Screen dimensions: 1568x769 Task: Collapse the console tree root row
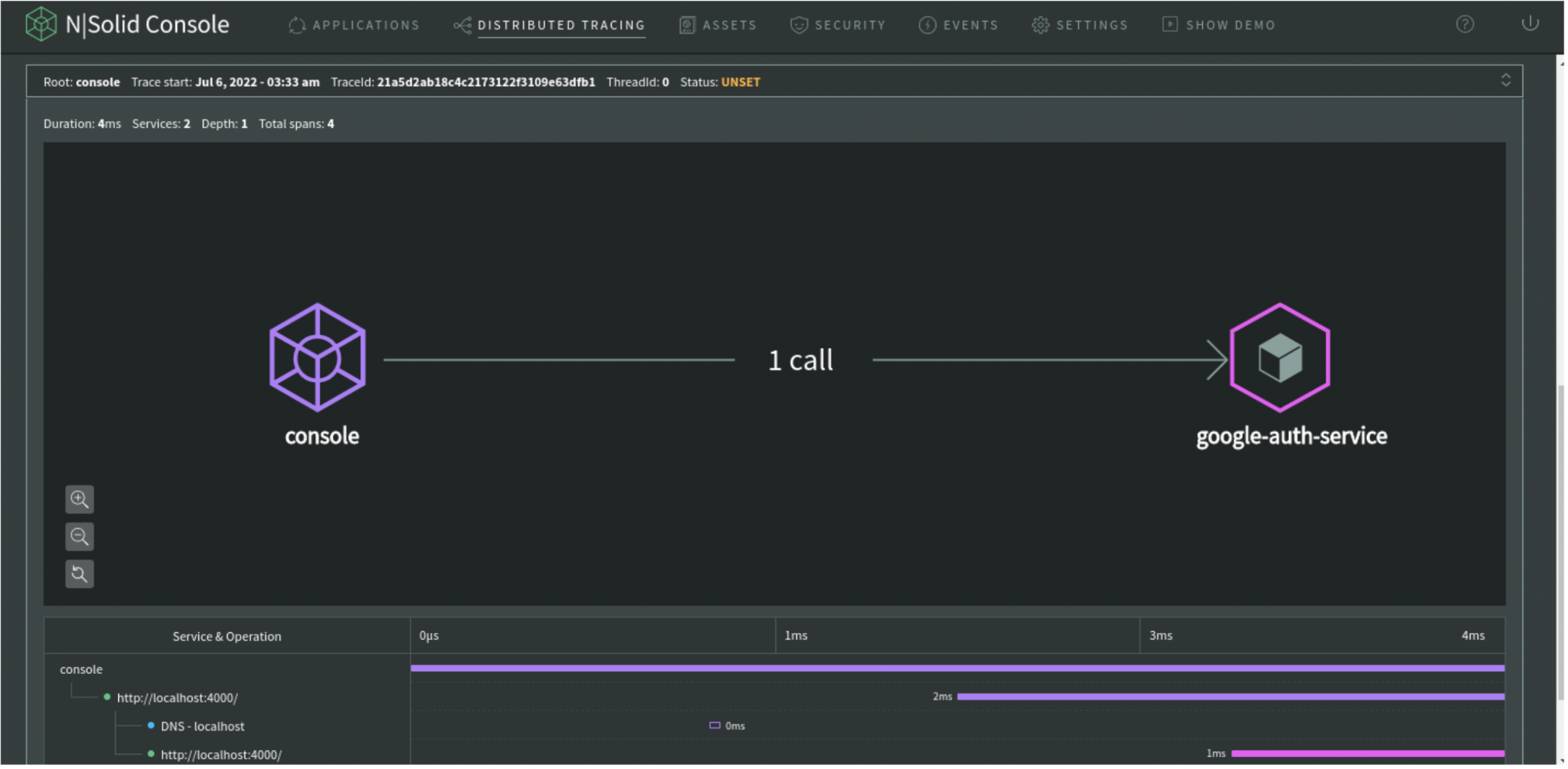point(81,671)
